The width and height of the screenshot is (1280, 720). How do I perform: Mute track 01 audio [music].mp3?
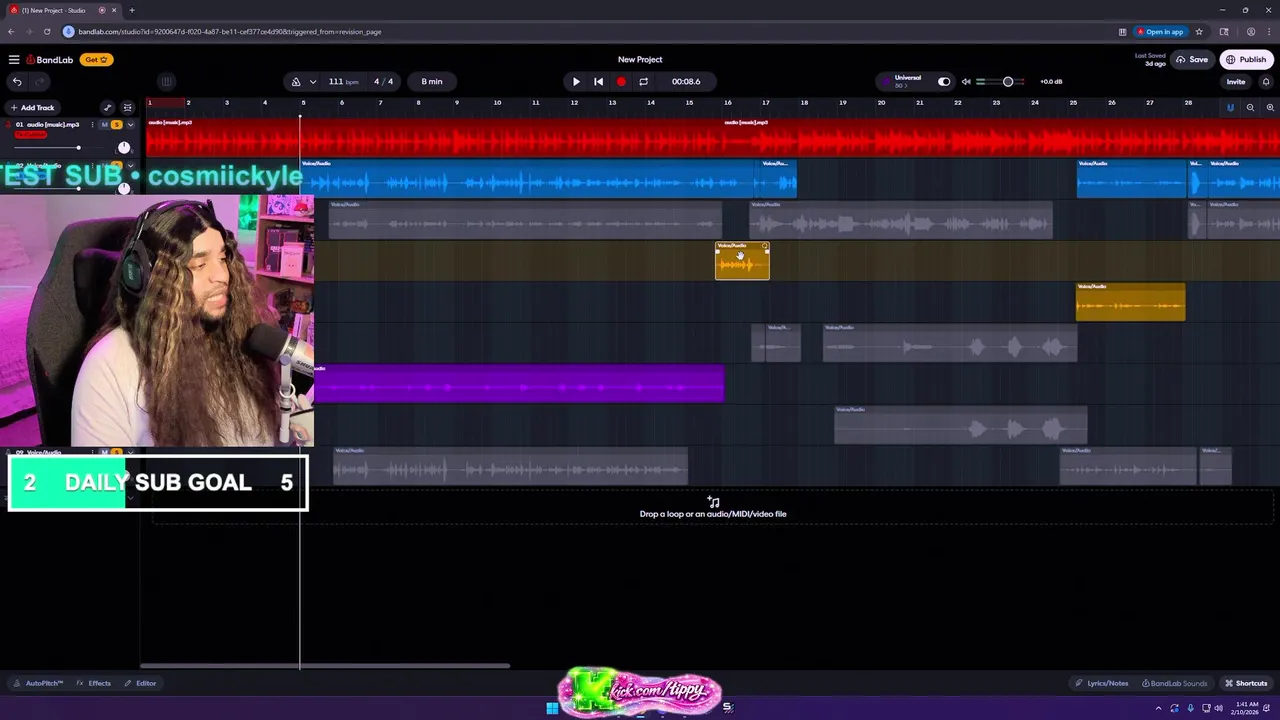(x=105, y=125)
